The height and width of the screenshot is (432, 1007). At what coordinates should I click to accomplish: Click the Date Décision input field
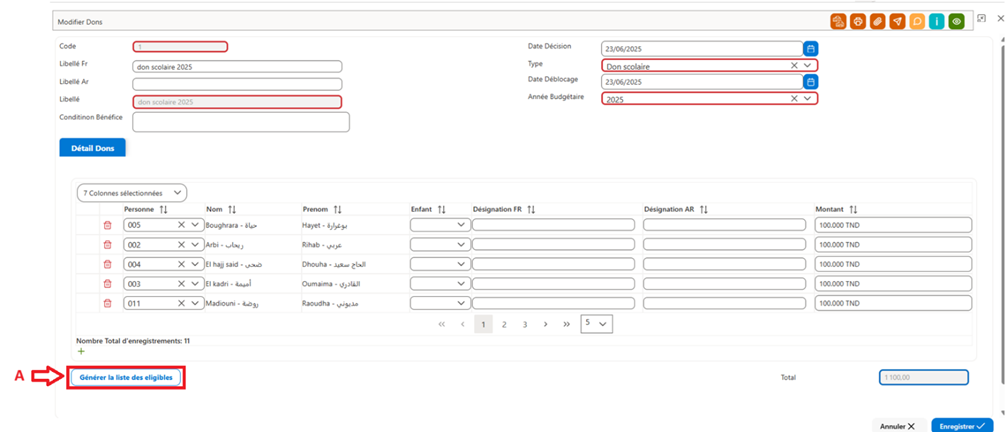click(x=702, y=48)
